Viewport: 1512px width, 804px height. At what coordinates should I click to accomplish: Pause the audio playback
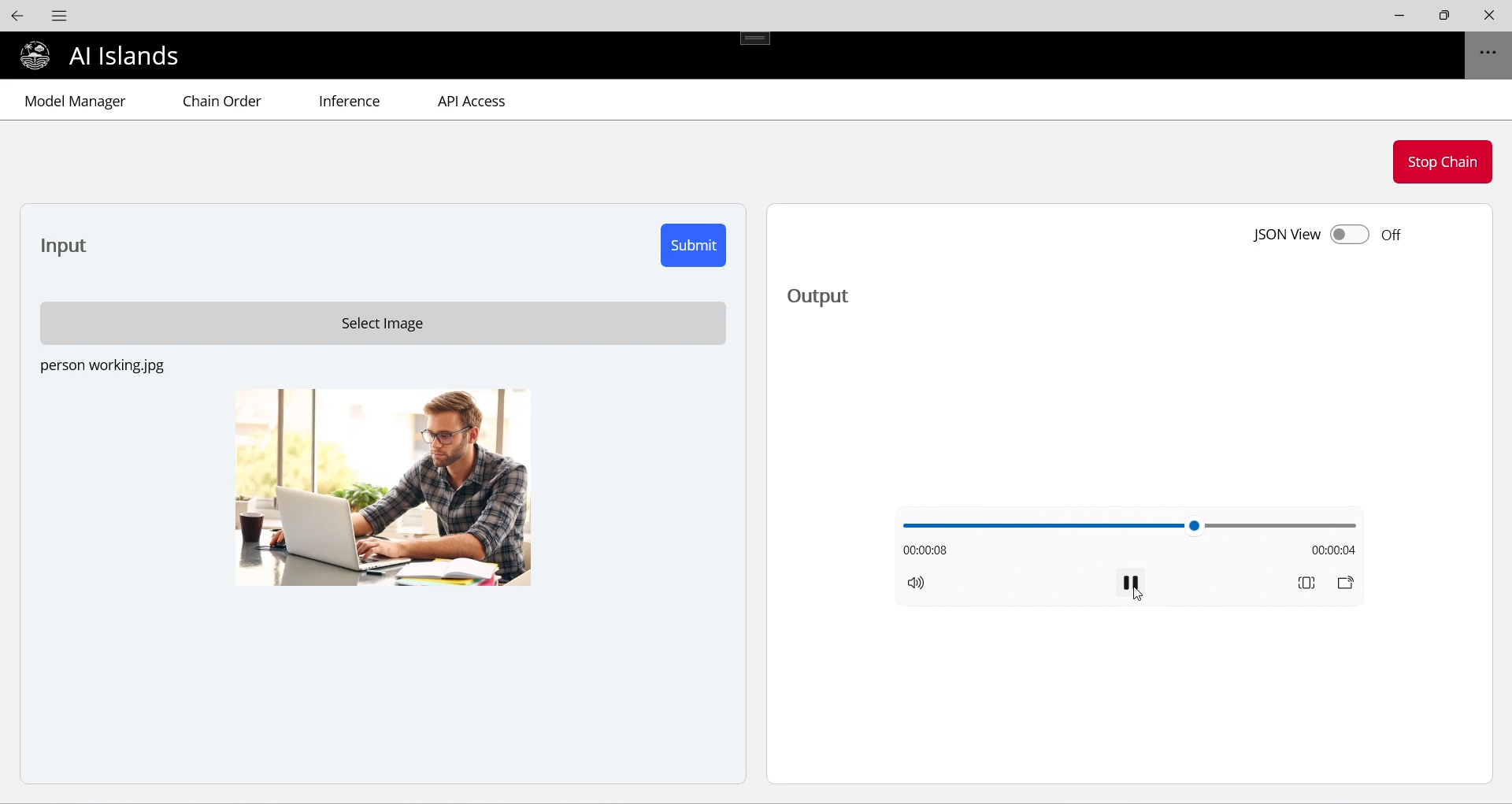pos(1131,584)
